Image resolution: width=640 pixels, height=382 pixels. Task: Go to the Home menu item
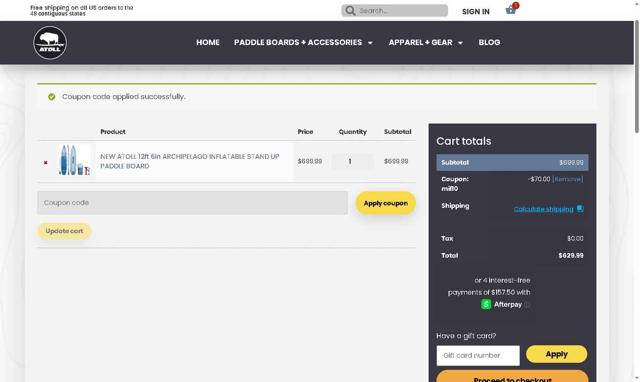click(x=208, y=42)
